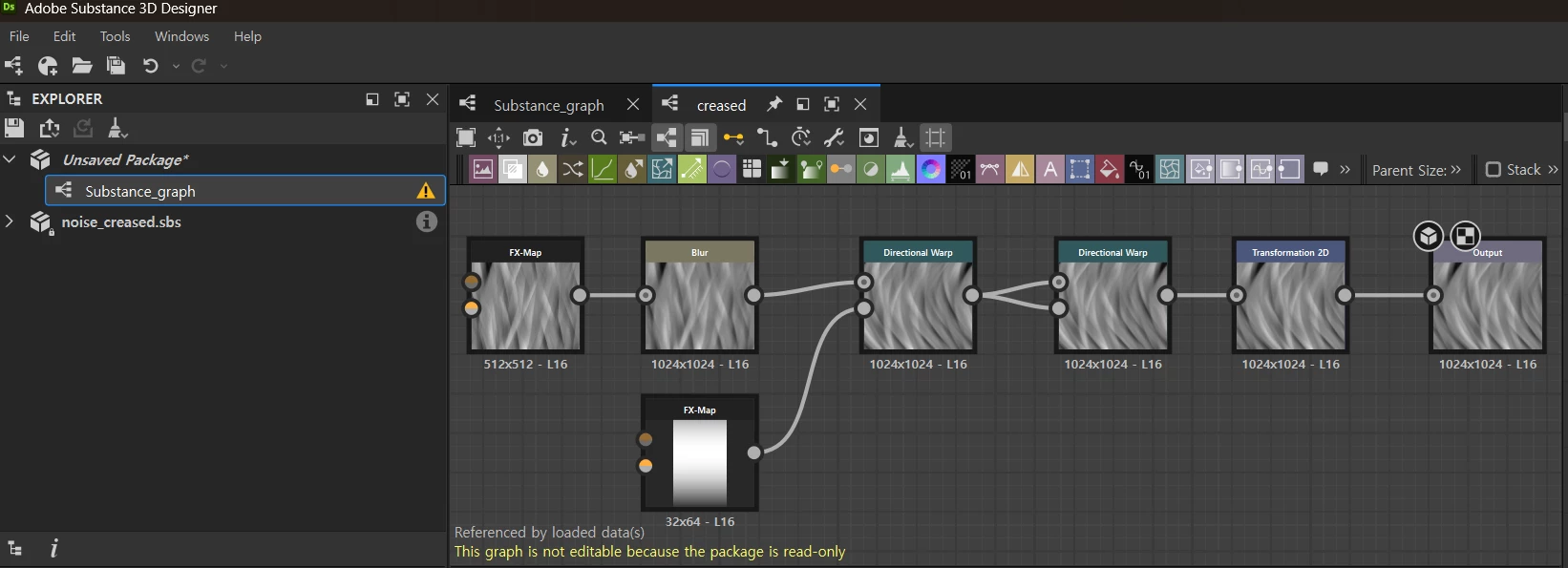
Task: Add a Directional Warp node
Action: 662,170
